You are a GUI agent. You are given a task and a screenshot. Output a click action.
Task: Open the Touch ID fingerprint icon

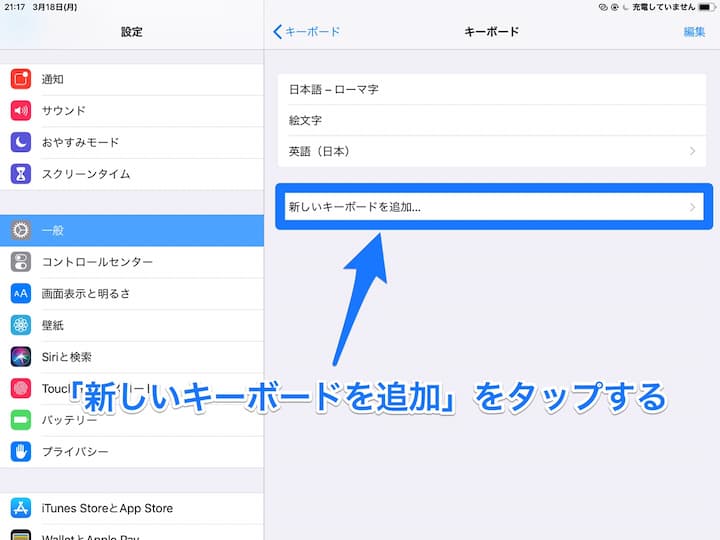(x=21, y=388)
